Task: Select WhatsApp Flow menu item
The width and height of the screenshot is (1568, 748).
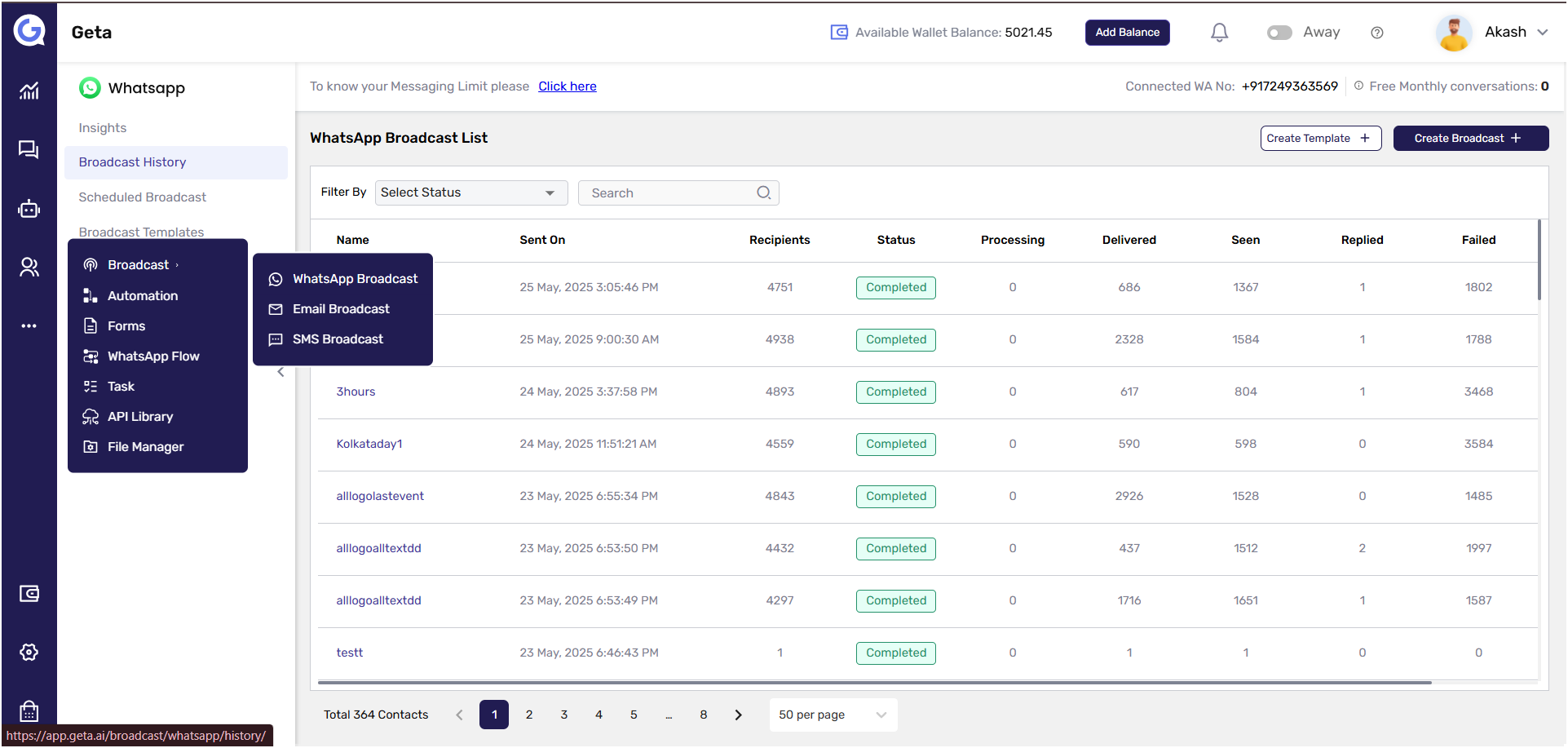Action: 153,356
